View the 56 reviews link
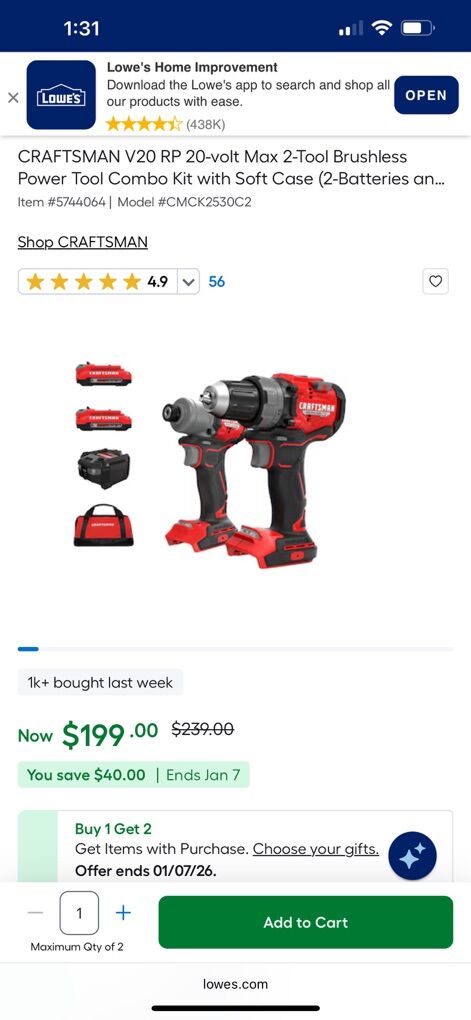Image resolution: width=471 pixels, height=1020 pixels. [217, 282]
